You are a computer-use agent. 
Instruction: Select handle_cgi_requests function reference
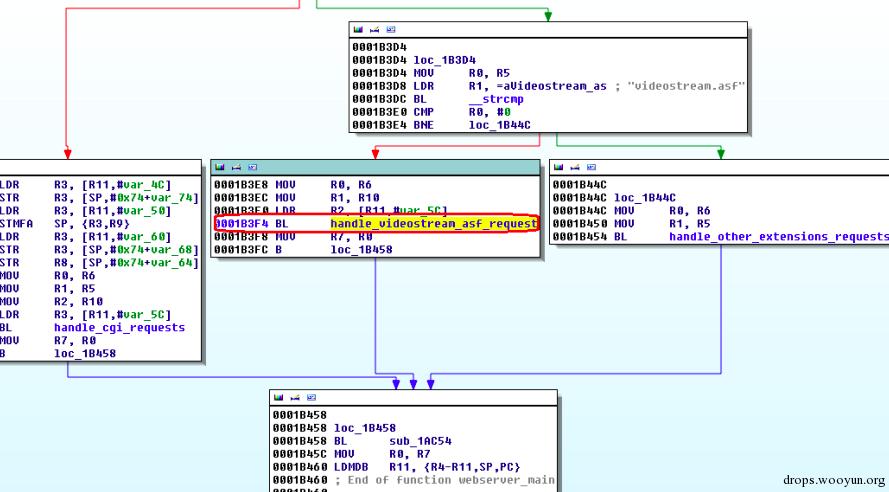[120, 328]
